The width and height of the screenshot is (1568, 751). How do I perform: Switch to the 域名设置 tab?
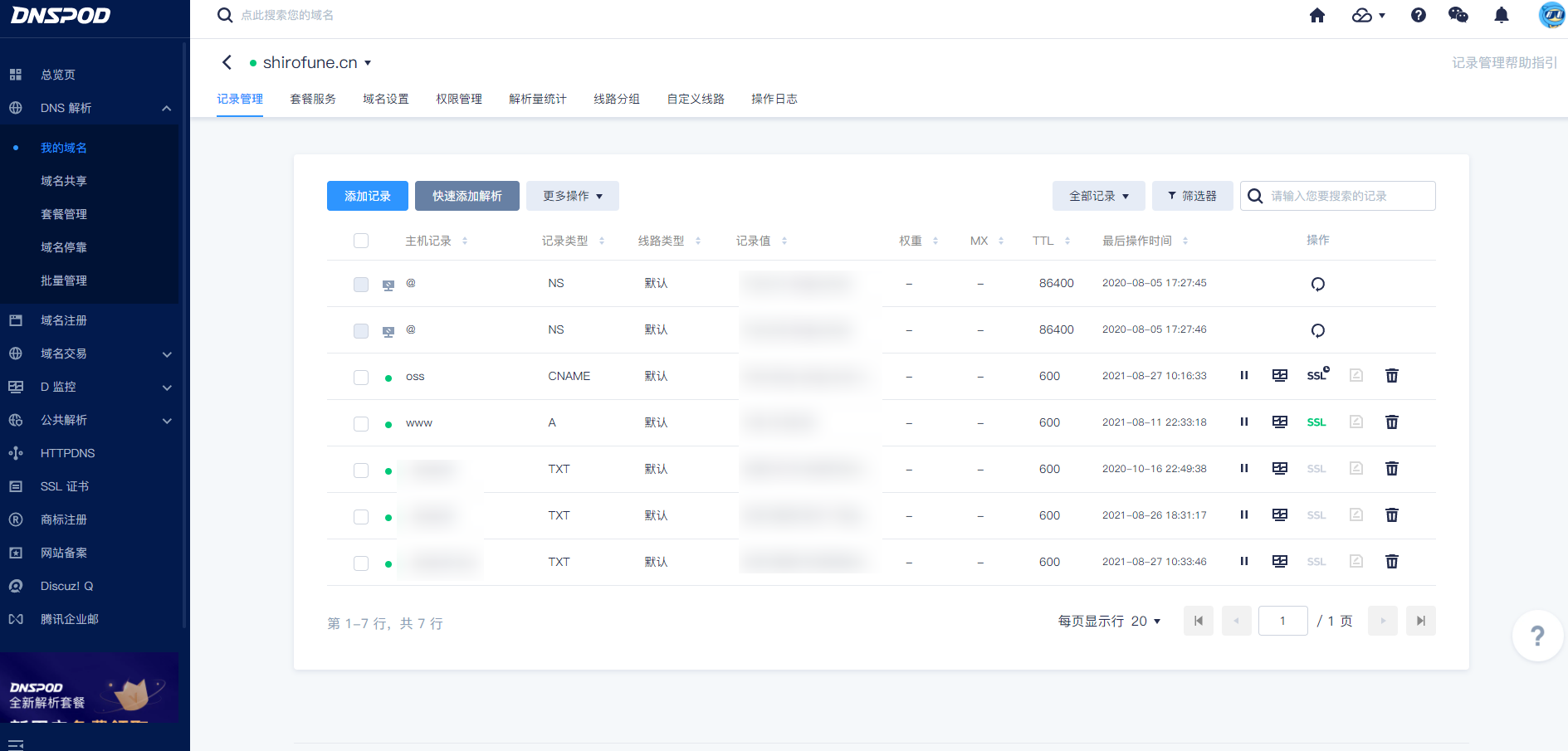coord(385,99)
